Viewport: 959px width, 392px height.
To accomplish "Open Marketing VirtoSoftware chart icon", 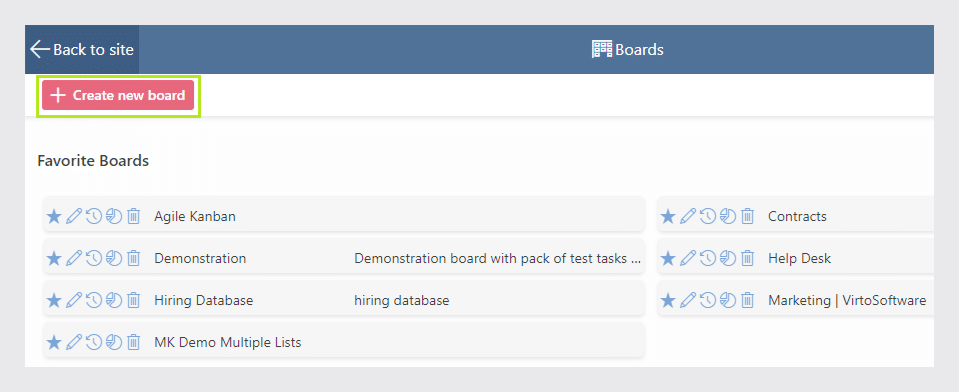I will tap(728, 300).
